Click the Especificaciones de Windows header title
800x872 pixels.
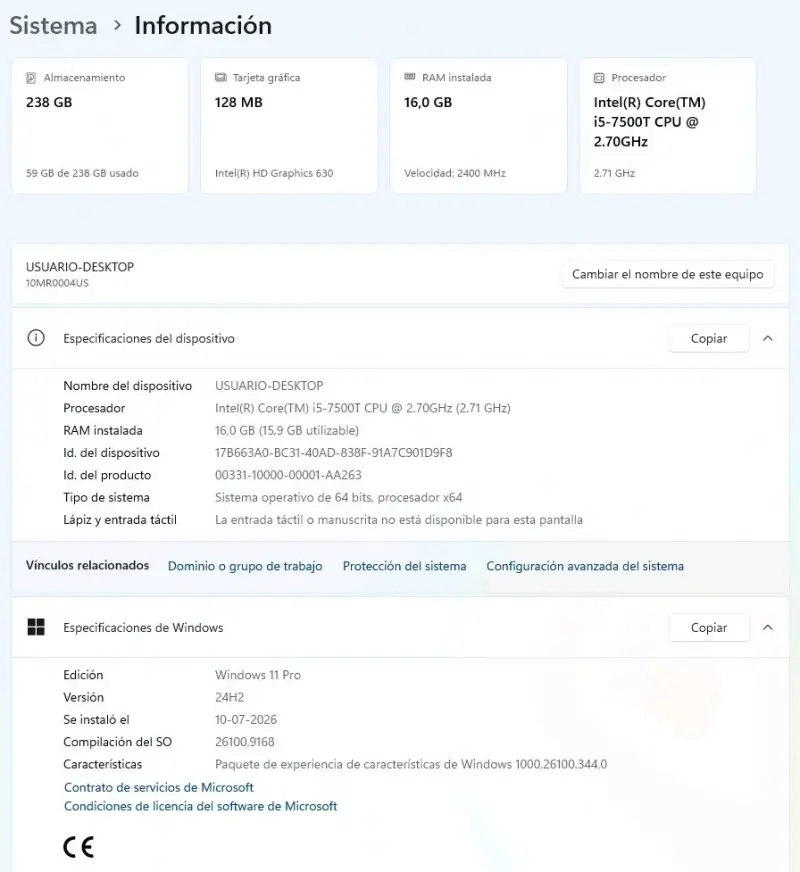[x=143, y=627]
